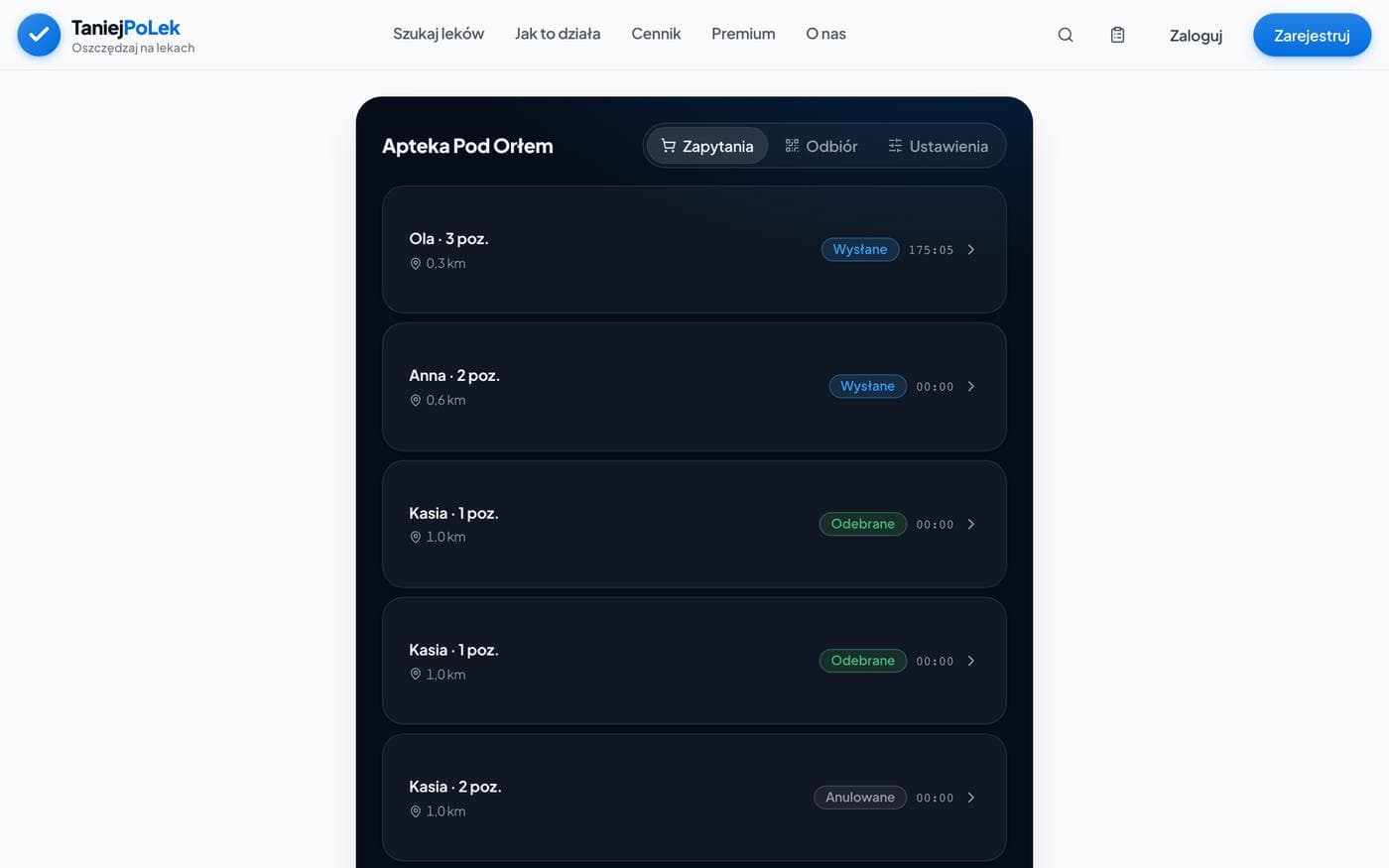
Task: Click the TaniejPoLek checkmark logo icon
Action: (39, 35)
